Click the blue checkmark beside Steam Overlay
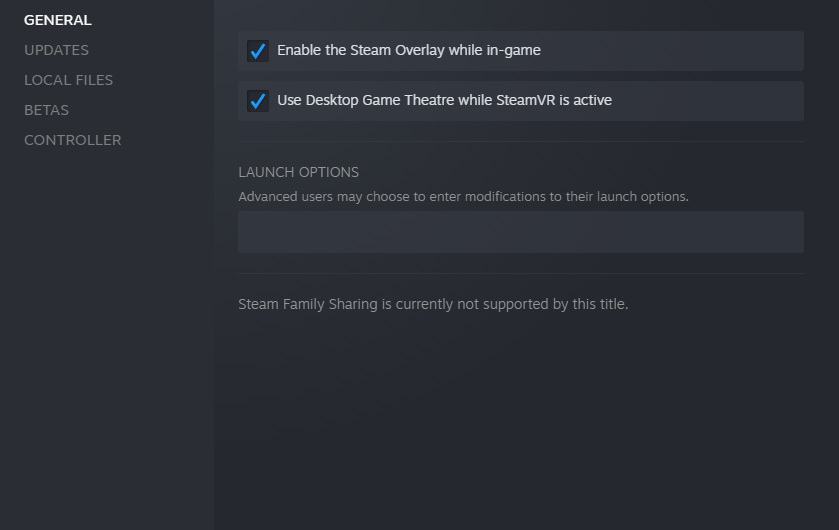Screen dimensions: 839x530 tap(258, 51)
